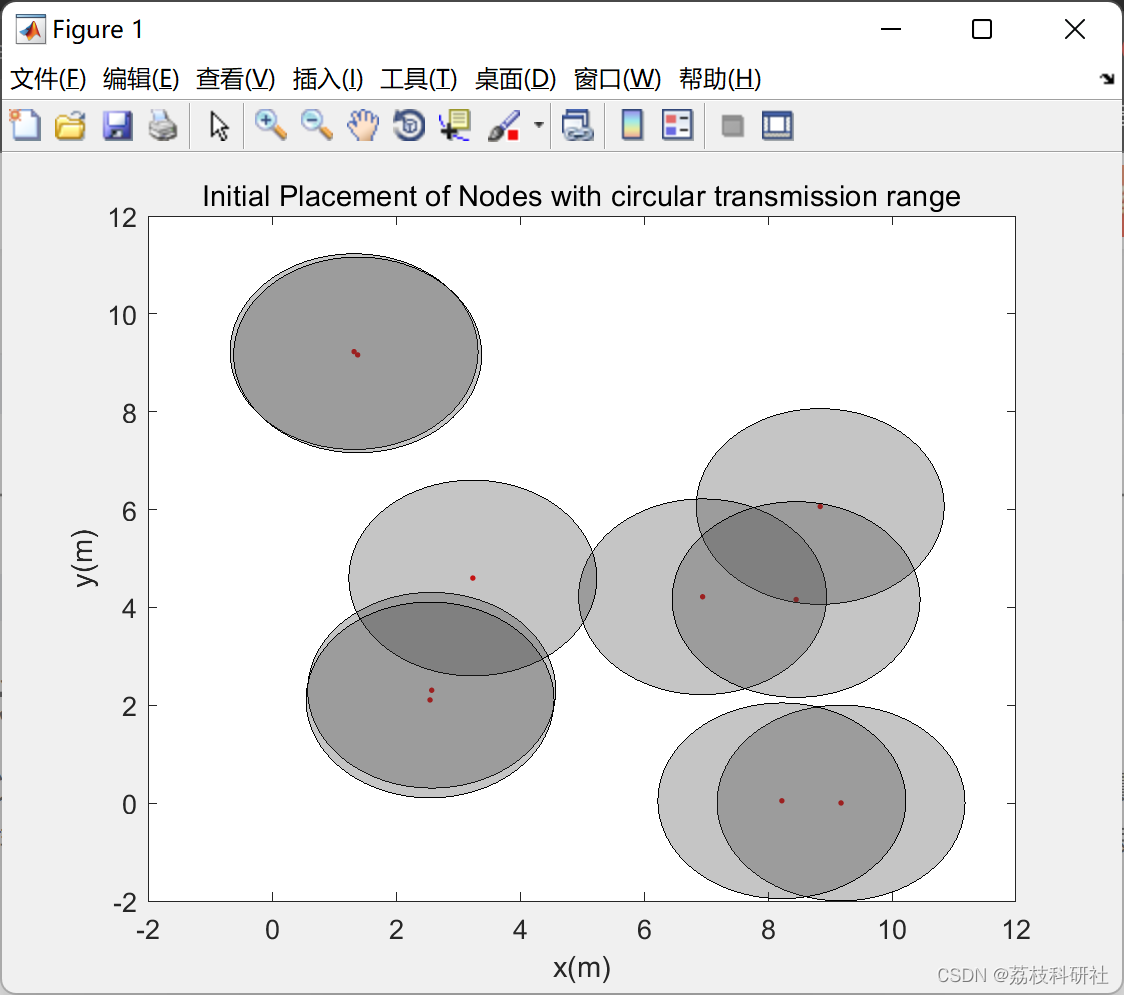Viewport: 1124px width, 995px height.
Task: Click the New Figure icon
Action: [x=26, y=125]
